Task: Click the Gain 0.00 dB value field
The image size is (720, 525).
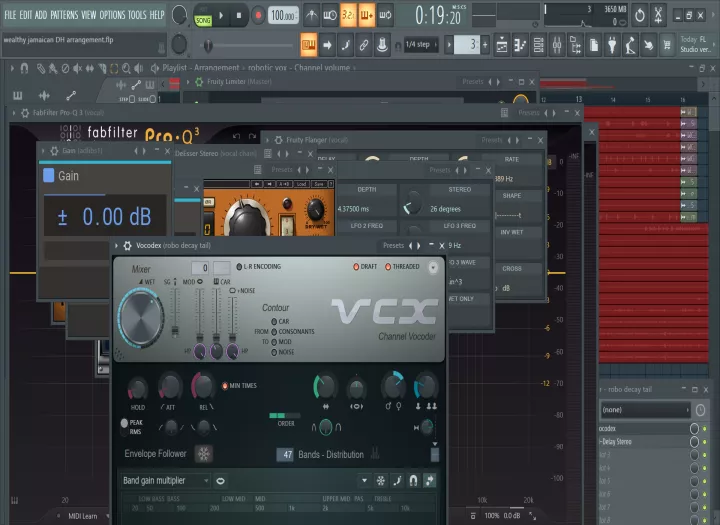Action: tap(105, 216)
